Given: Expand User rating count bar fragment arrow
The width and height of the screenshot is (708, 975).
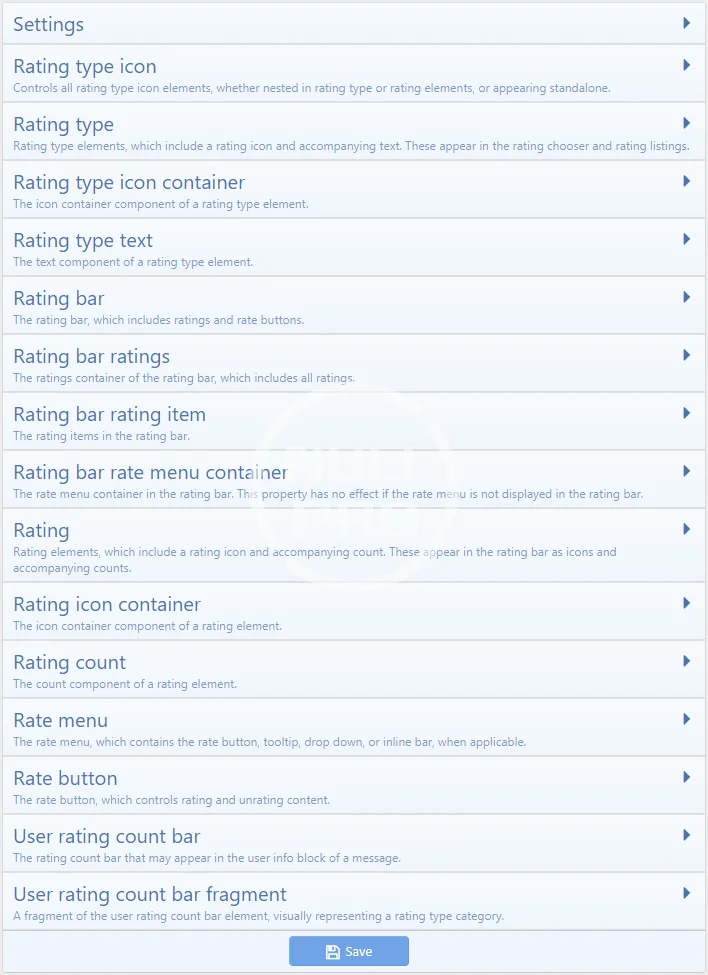Looking at the screenshot, I should pyautogui.click(x=687, y=893).
